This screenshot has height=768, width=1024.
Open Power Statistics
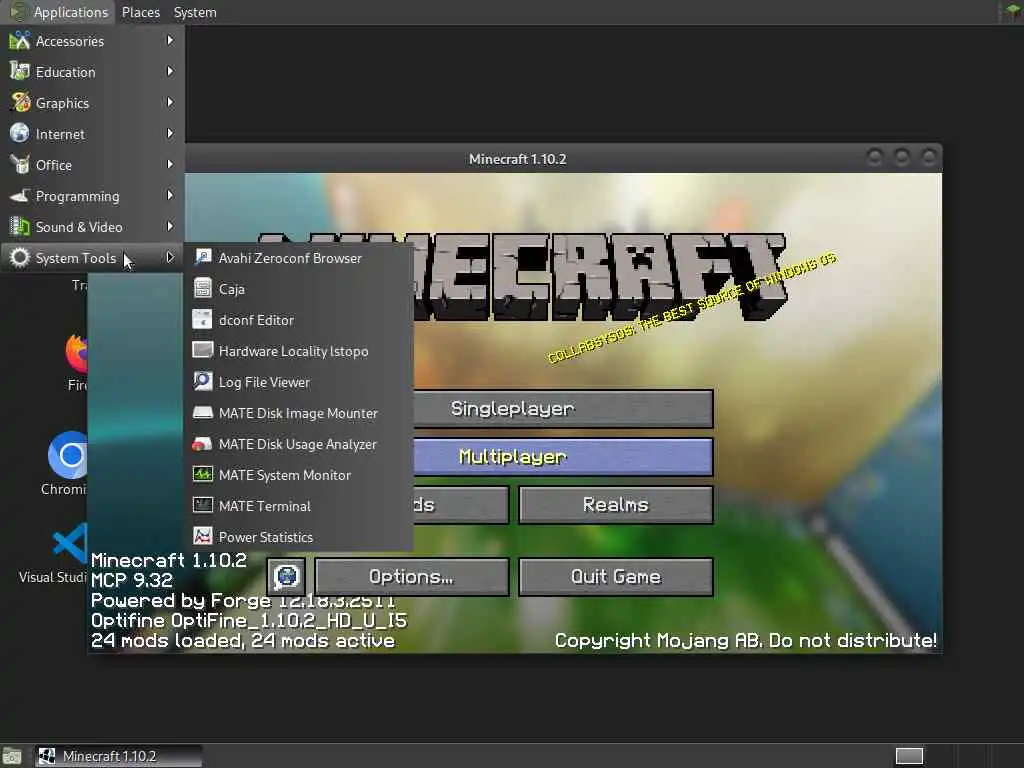coord(299,537)
